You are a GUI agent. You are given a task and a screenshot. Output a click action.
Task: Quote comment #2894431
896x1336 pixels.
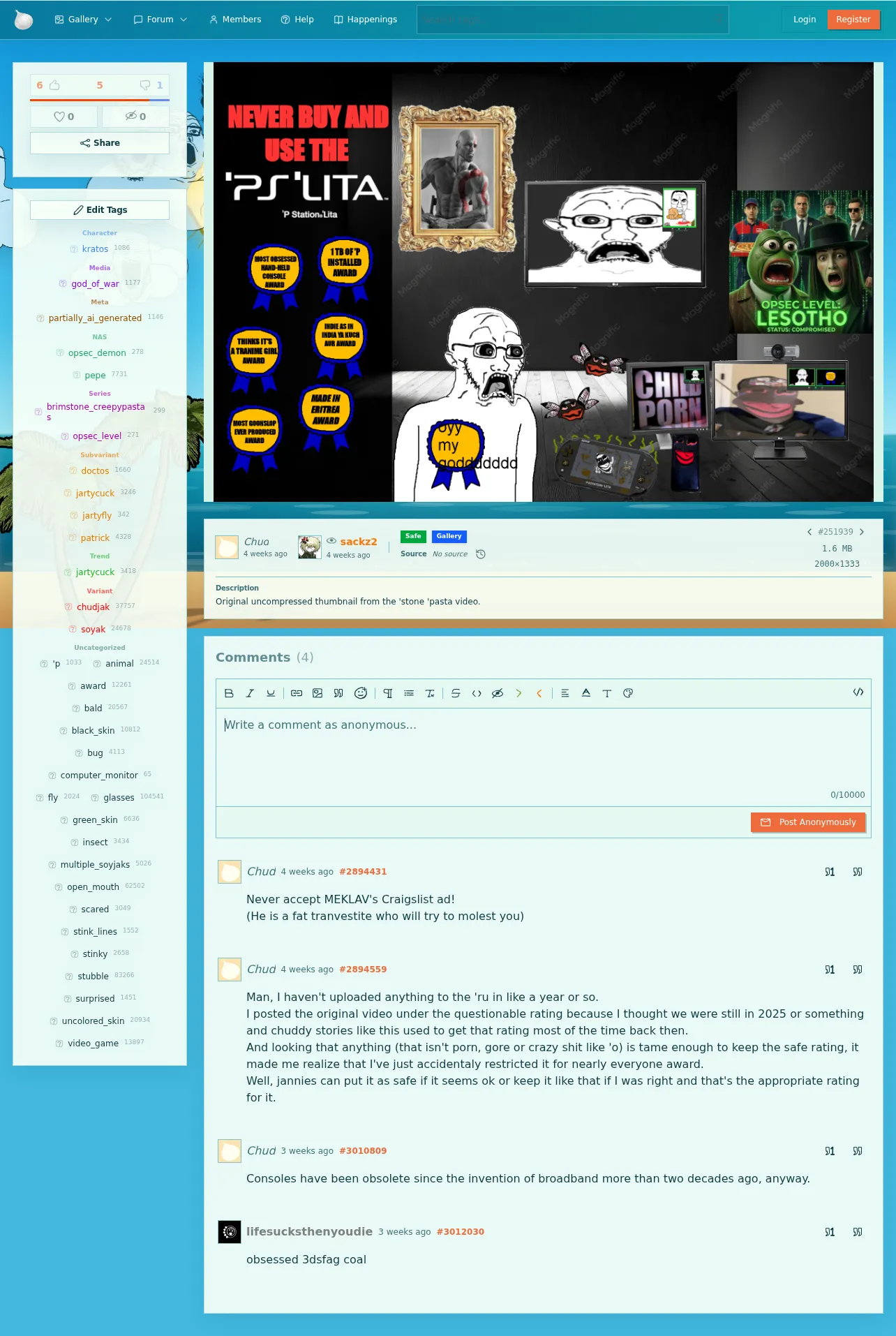point(858,872)
